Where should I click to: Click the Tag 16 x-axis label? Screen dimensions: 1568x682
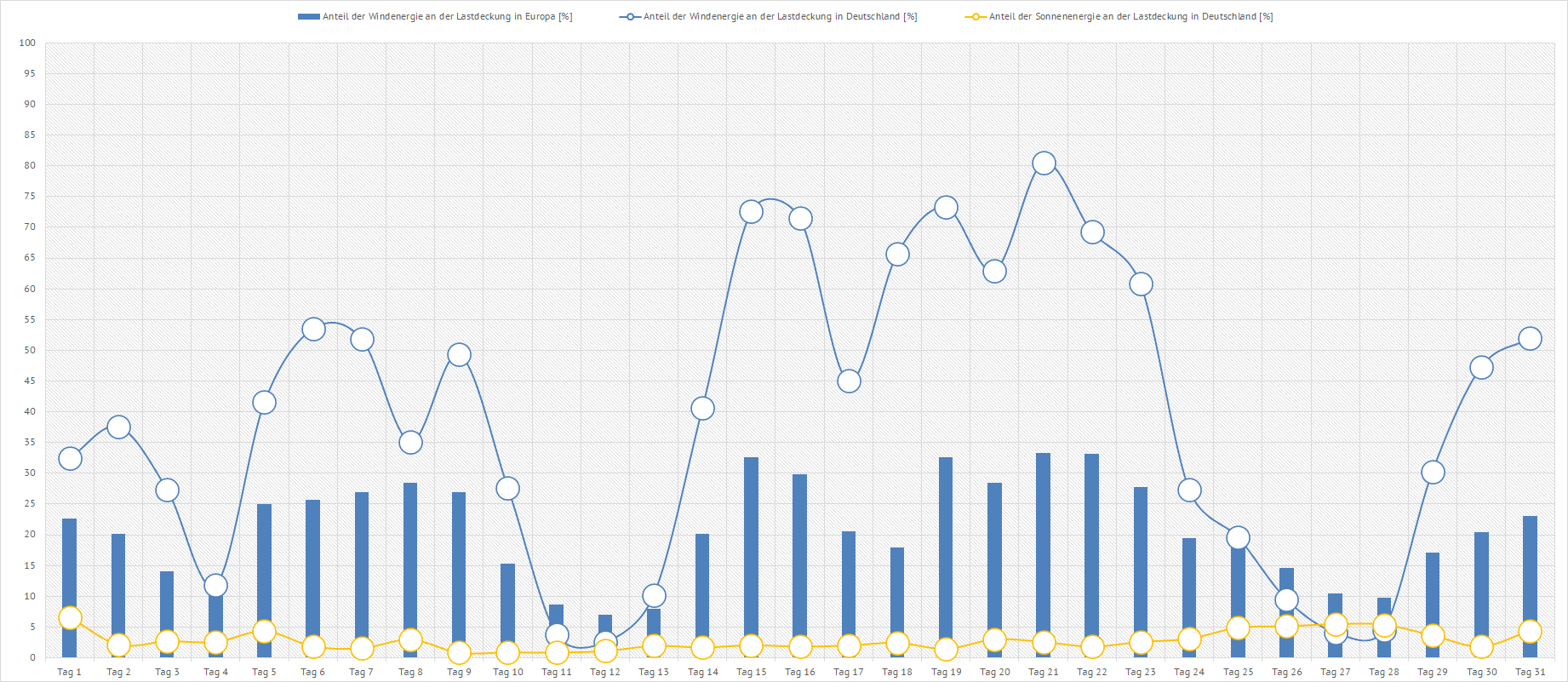pos(799,673)
